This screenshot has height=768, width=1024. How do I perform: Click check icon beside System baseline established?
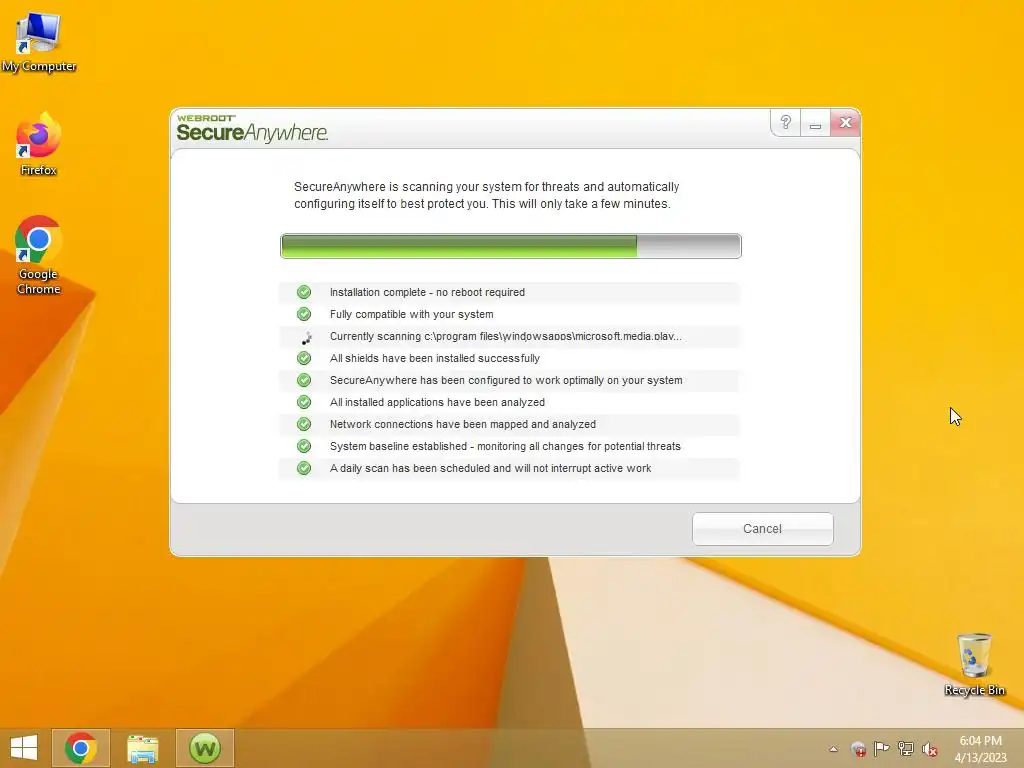pyautogui.click(x=304, y=446)
